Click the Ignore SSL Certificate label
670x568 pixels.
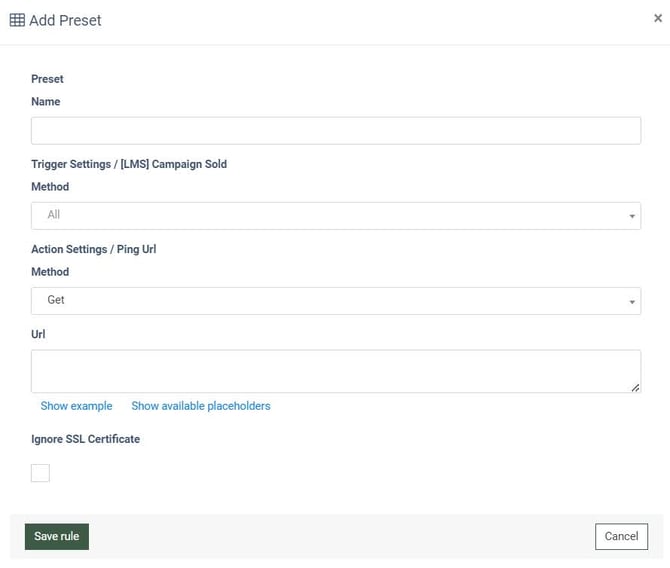click(x=86, y=439)
